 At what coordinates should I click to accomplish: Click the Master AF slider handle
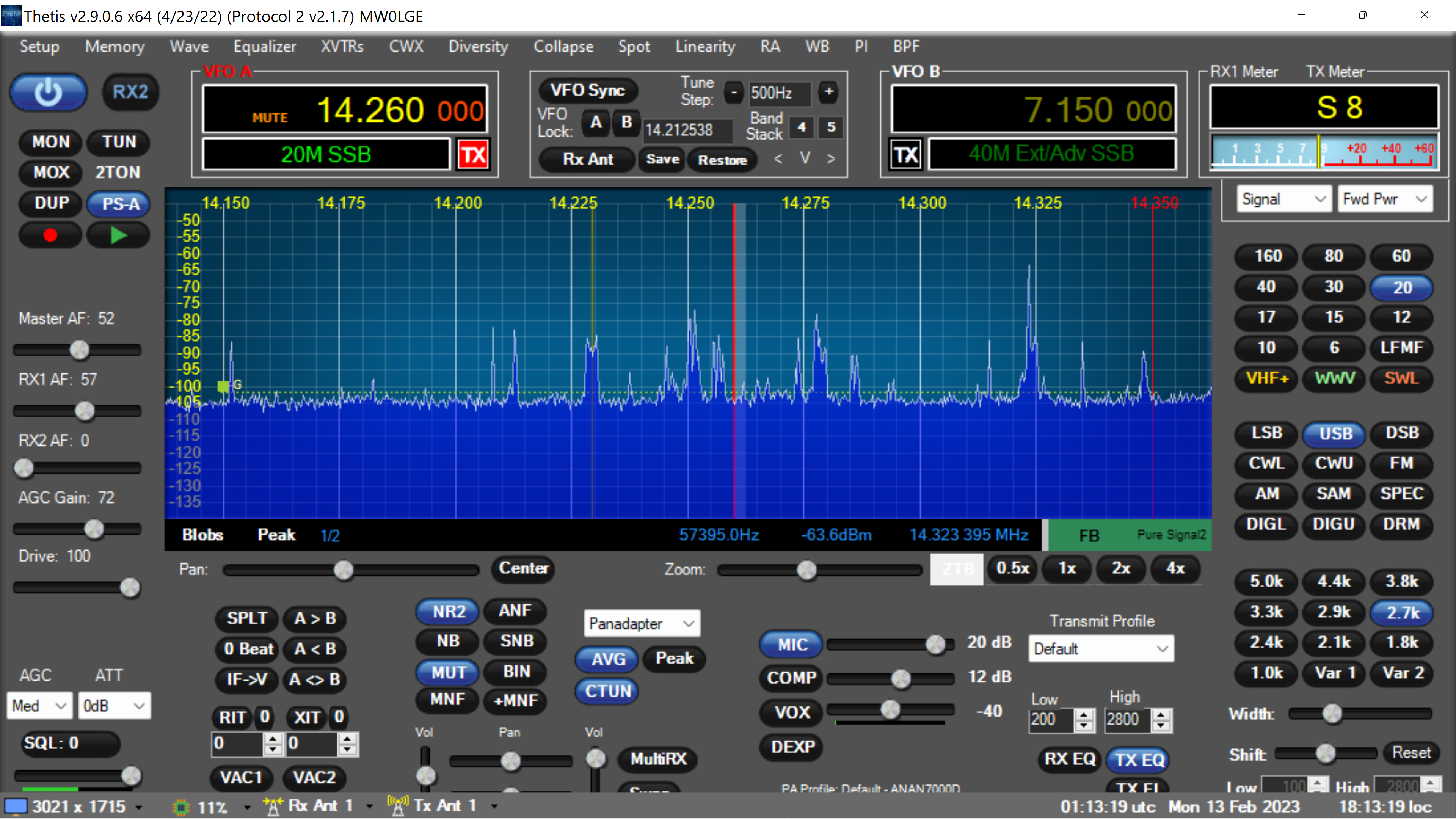pos(79,350)
